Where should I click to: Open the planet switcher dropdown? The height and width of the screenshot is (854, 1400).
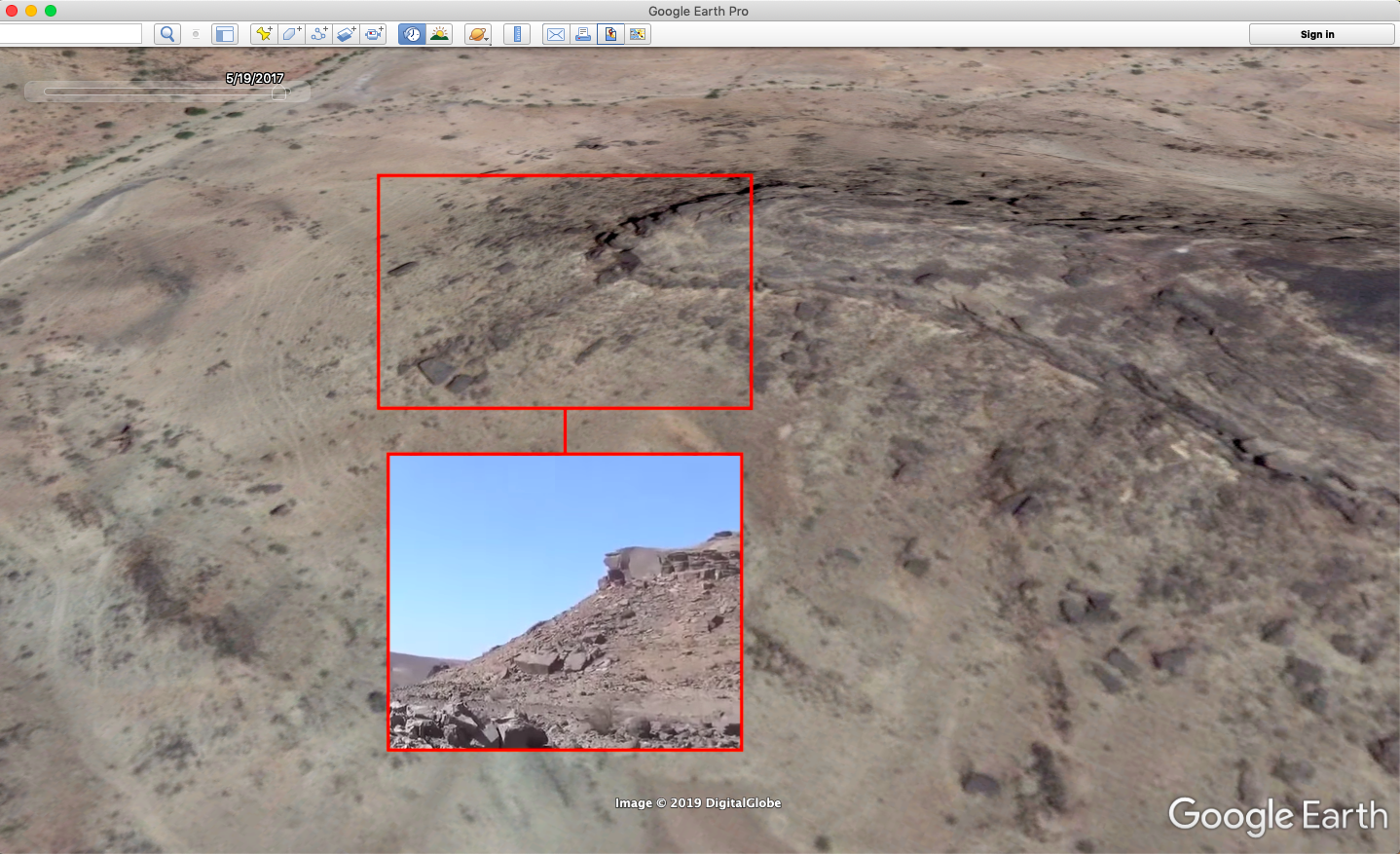click(x=478, y=34)
